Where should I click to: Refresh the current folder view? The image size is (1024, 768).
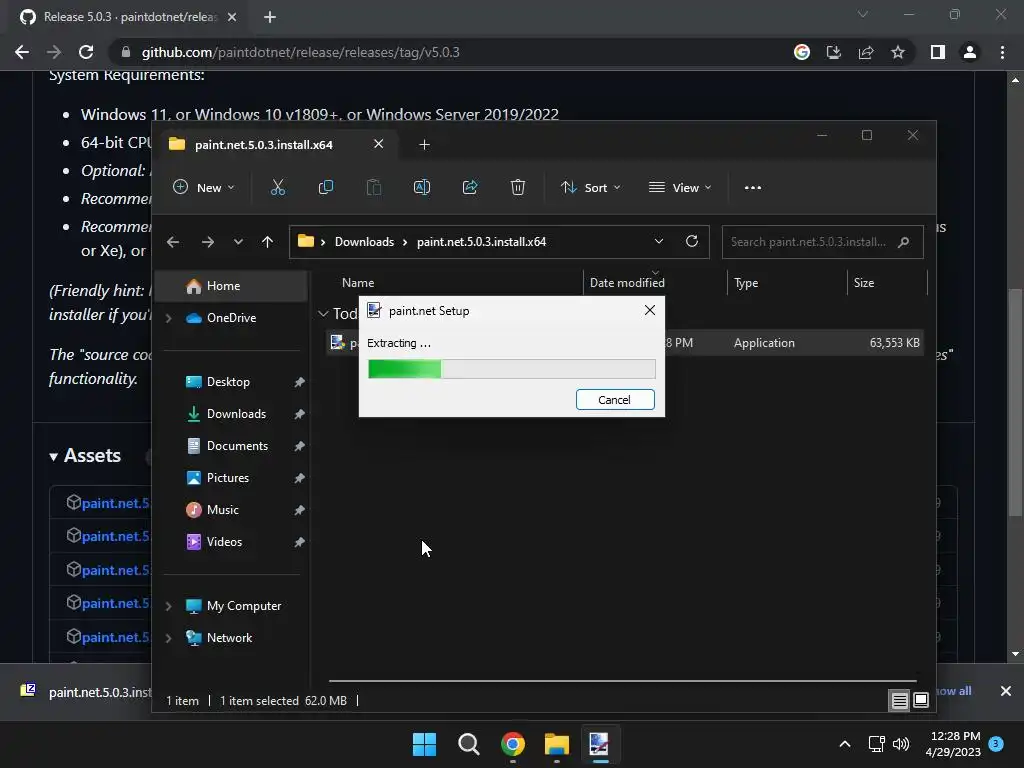pyautogui.click(x=692, y=241)
